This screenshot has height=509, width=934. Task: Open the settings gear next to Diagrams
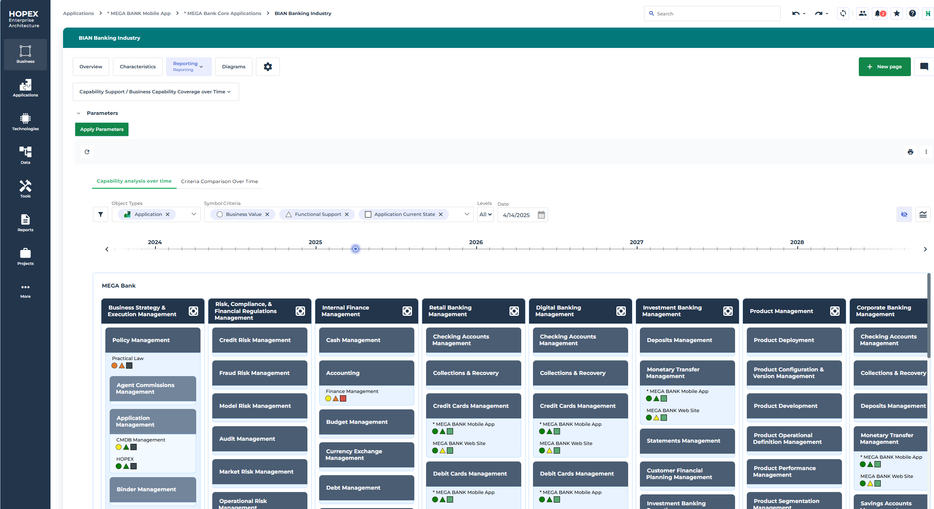tap(267, 67)
